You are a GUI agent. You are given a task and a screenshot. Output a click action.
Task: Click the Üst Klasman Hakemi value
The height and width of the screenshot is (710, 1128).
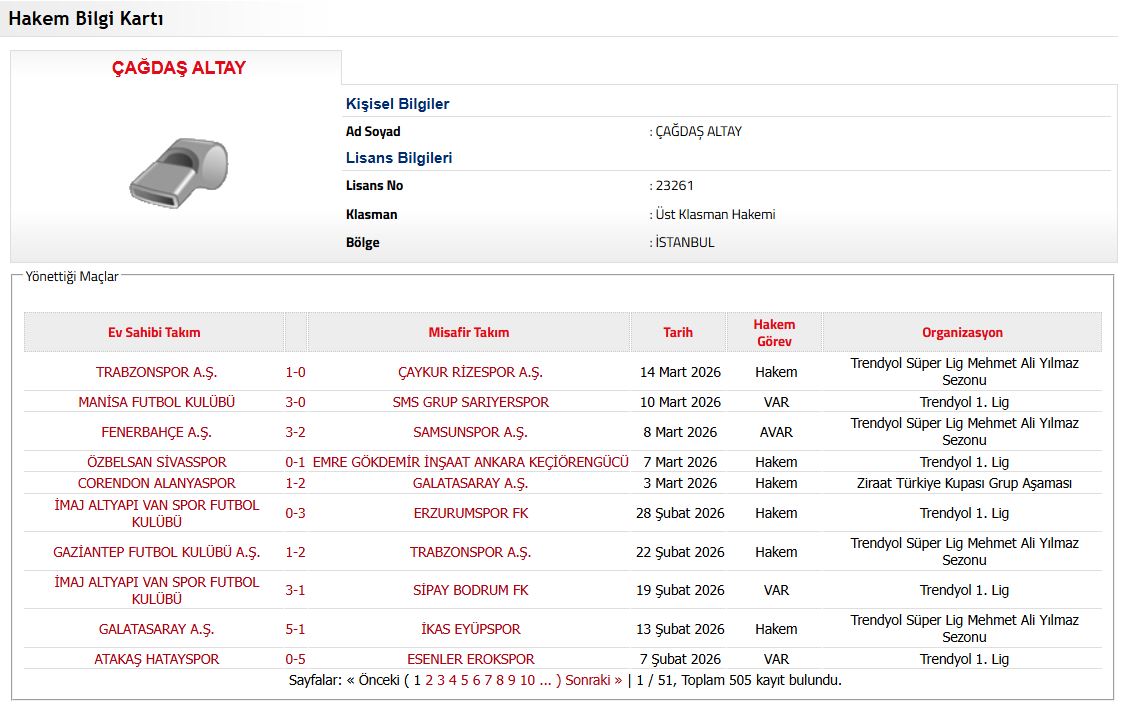tap(715, 214)
